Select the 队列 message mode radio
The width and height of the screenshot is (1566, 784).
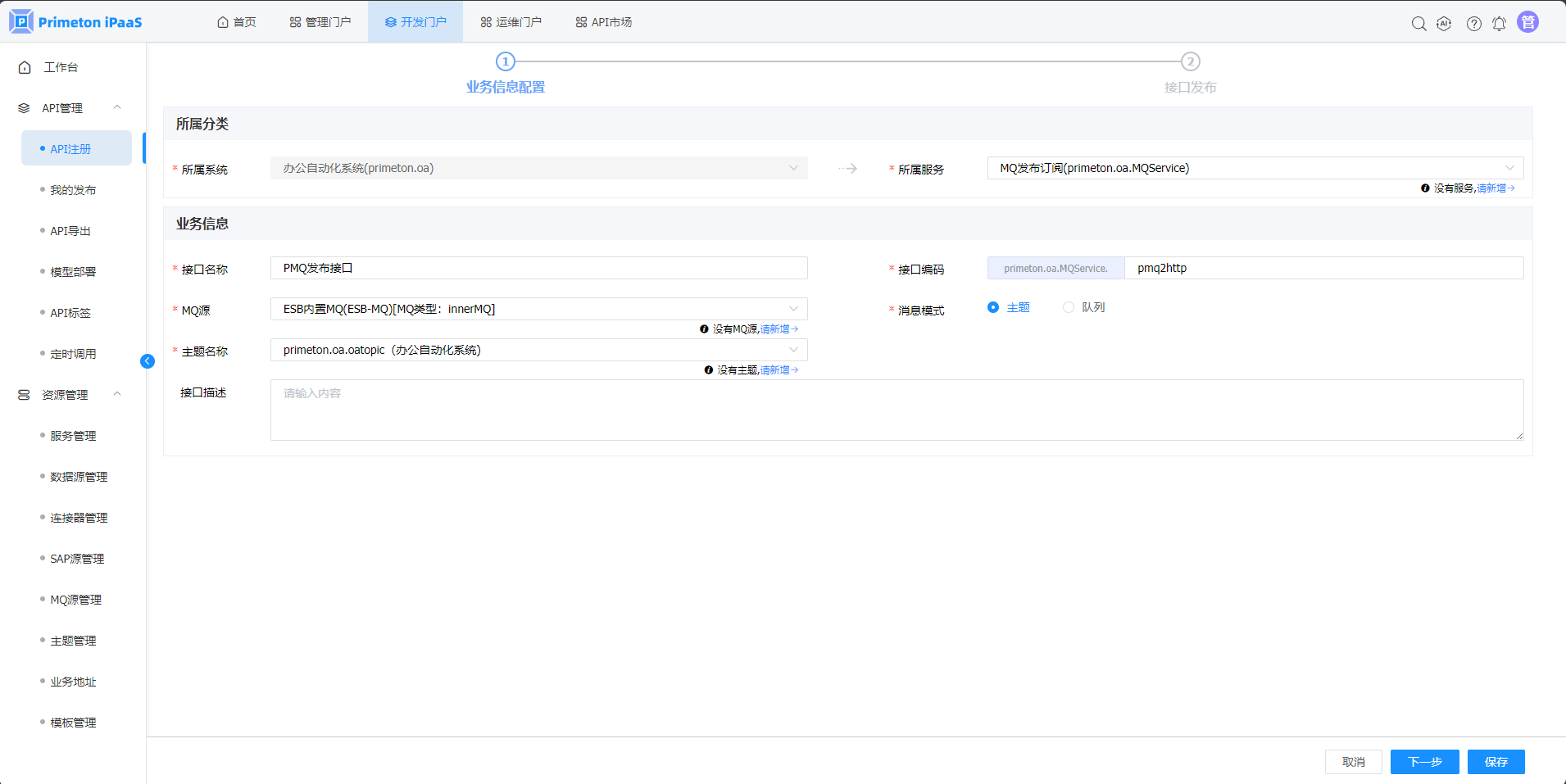(x=1069, y=307)
